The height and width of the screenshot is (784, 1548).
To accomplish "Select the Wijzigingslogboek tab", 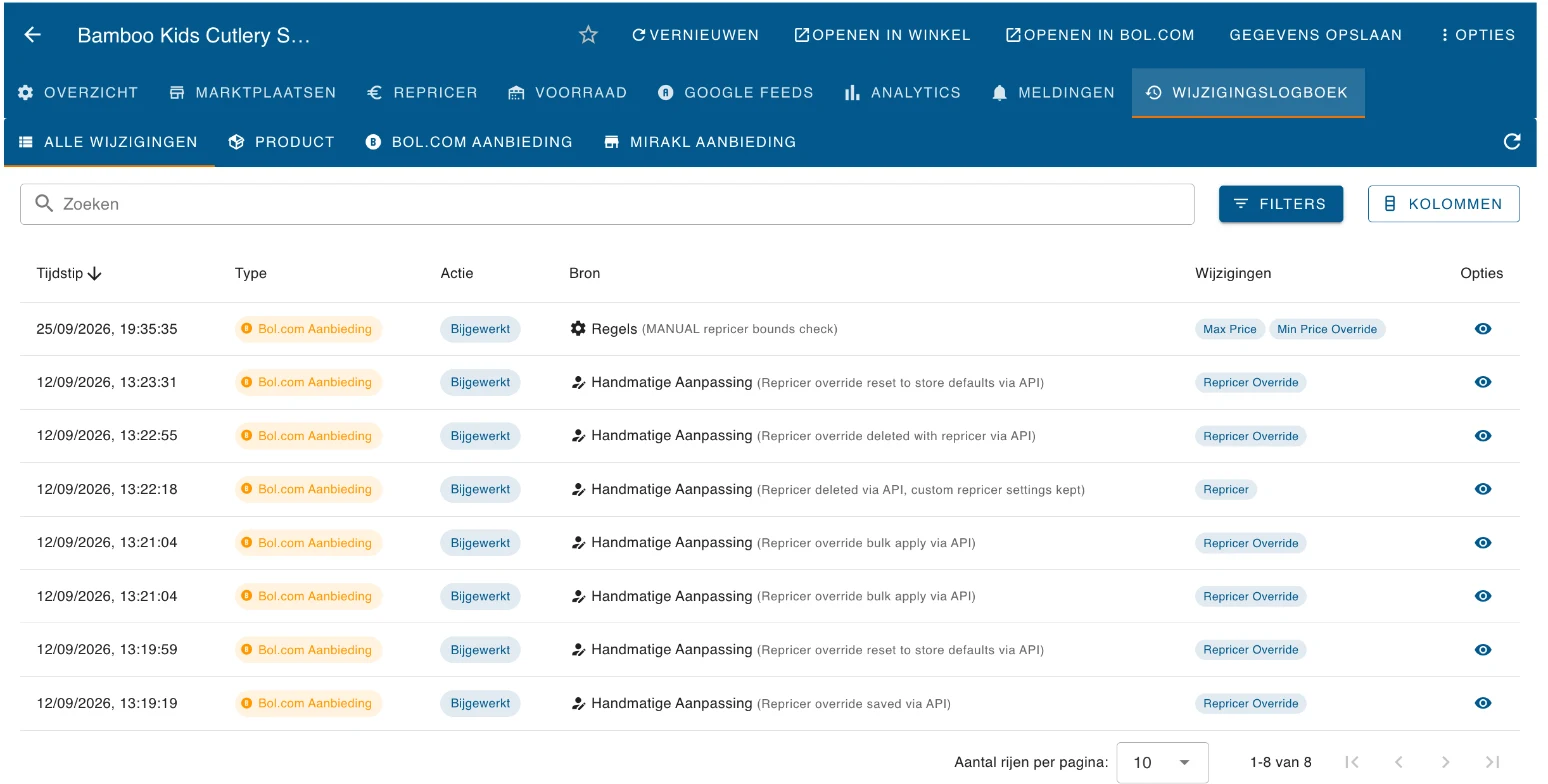I will coord(1248,93).
